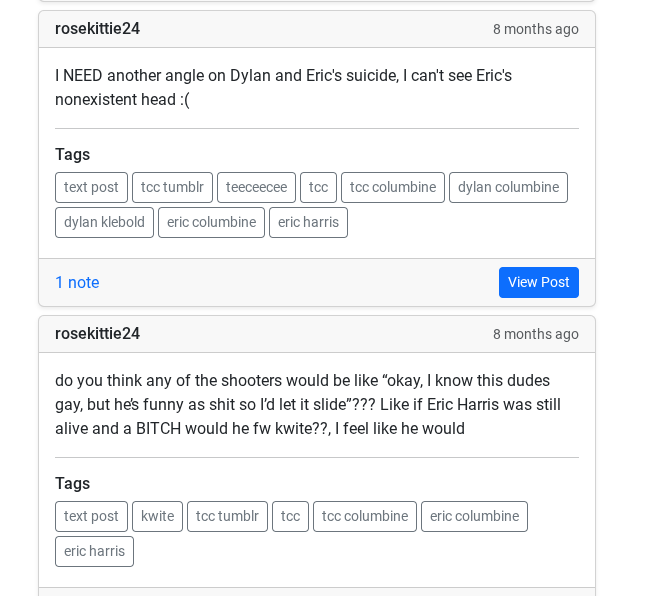The image size is (648, 596).
Task: Click rosekittie24 username on the lower post
Action: (97, 334)
